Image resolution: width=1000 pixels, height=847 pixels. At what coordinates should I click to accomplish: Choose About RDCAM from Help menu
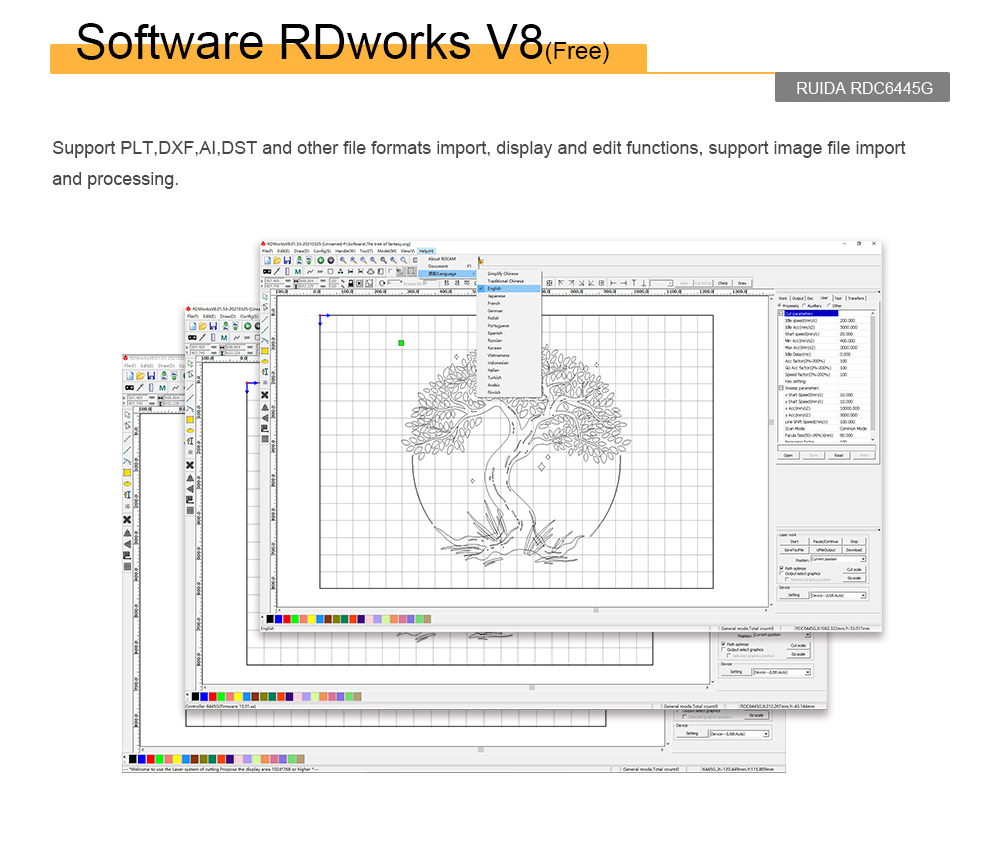click(442, 259)
